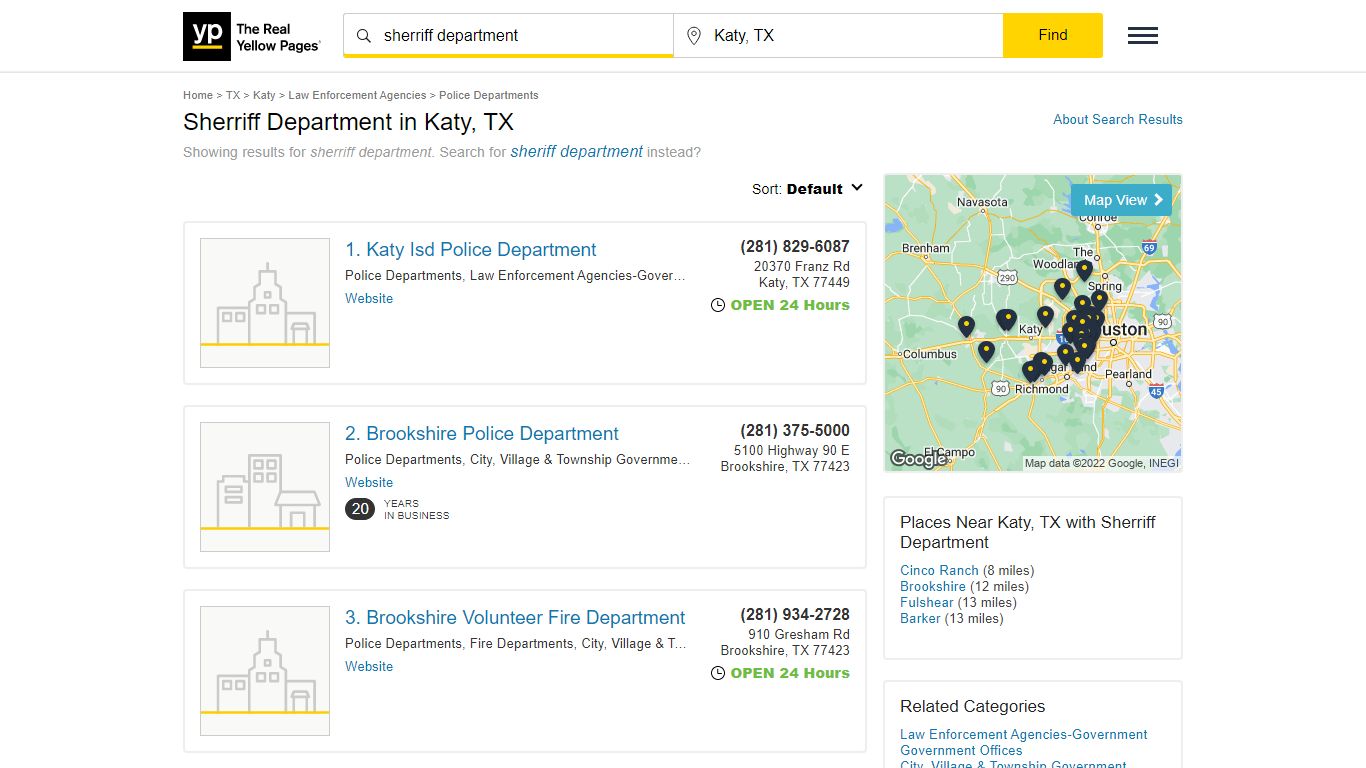
Task: Click the map pin near Columbus
Action: pyautogui.click(x=966, y=327)
